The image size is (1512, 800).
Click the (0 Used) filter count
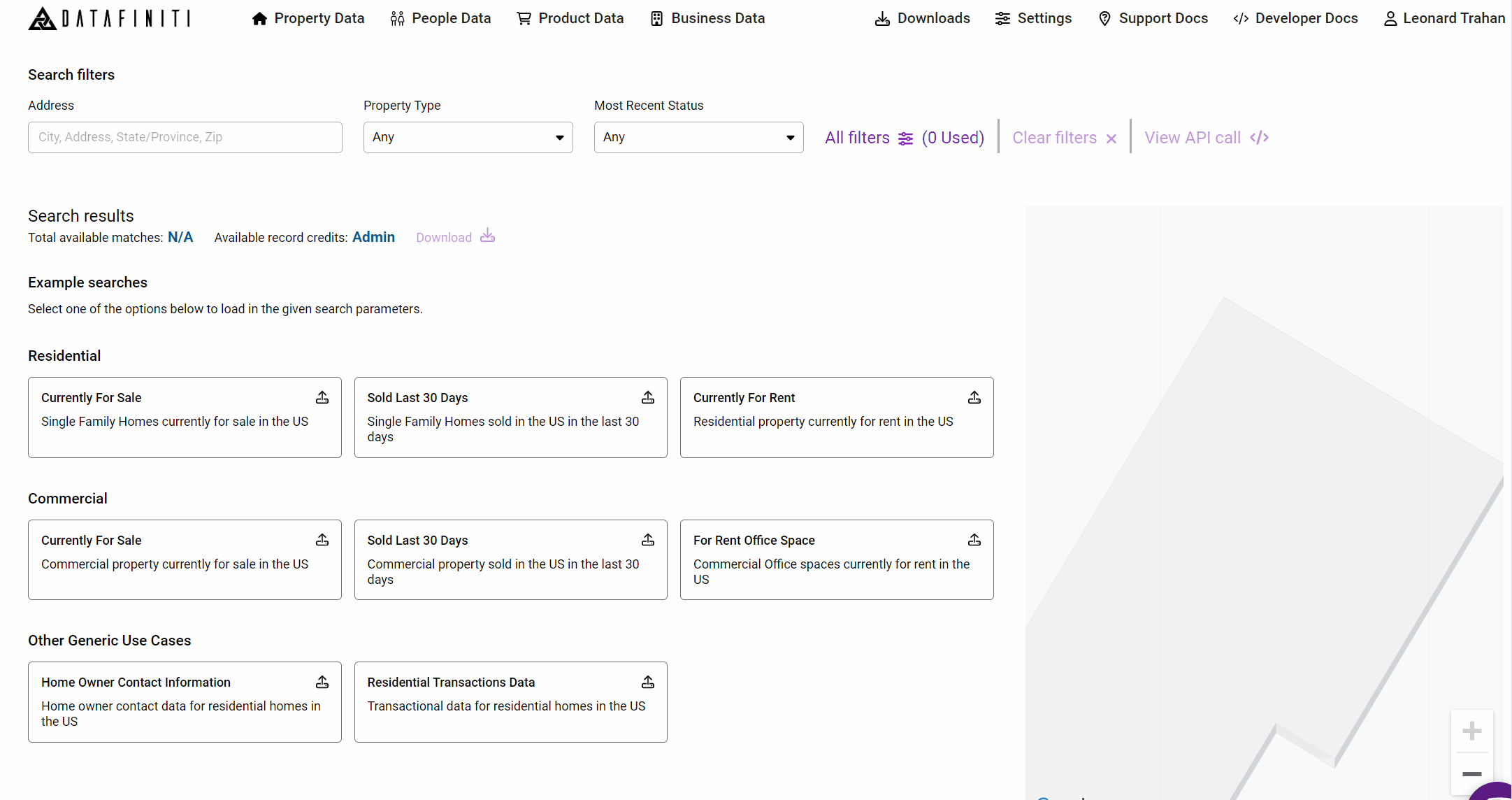pyautogui.click(x=953, y=138)
